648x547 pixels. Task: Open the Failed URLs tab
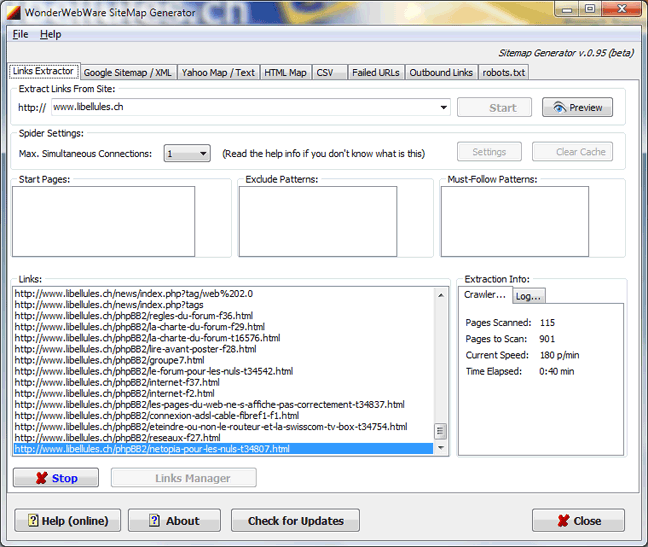pos(376,72)
